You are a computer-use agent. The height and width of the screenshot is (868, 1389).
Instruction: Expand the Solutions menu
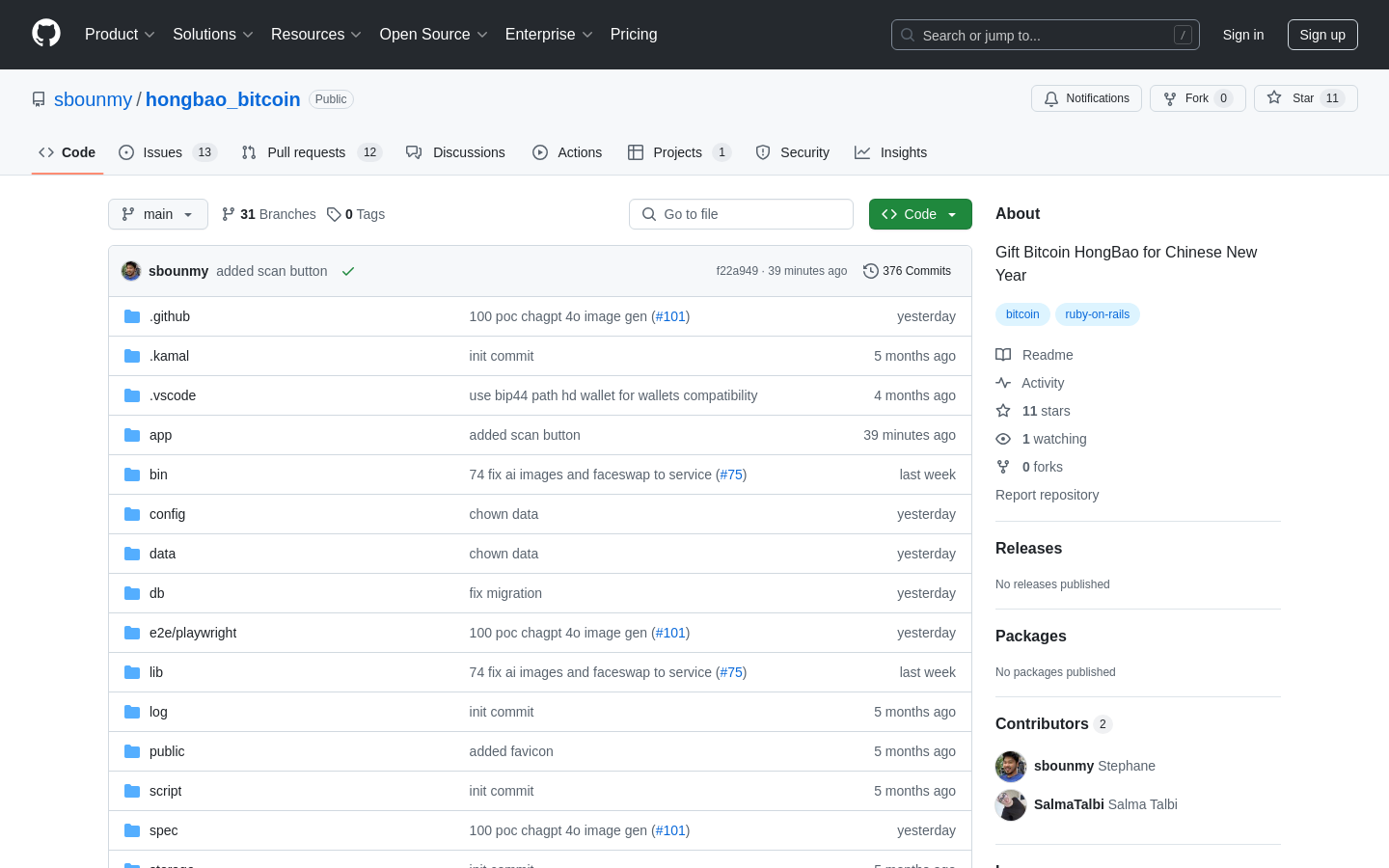click(x=213, y=35)
